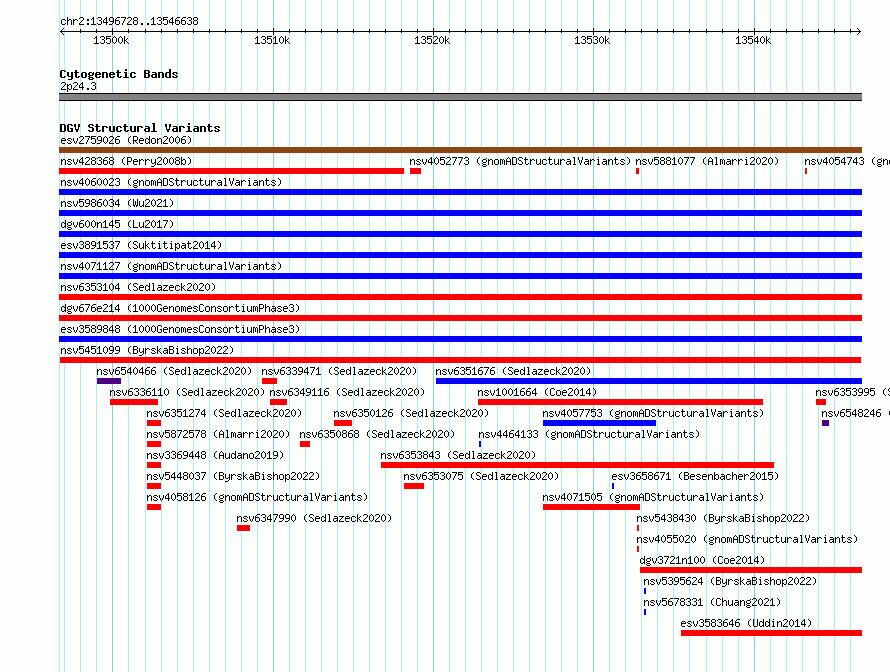The width and height of the screenshot is (890, 672).
Task: Click nsv6349116 (Sedlazeck2020) label
Action: coord(347,392)
